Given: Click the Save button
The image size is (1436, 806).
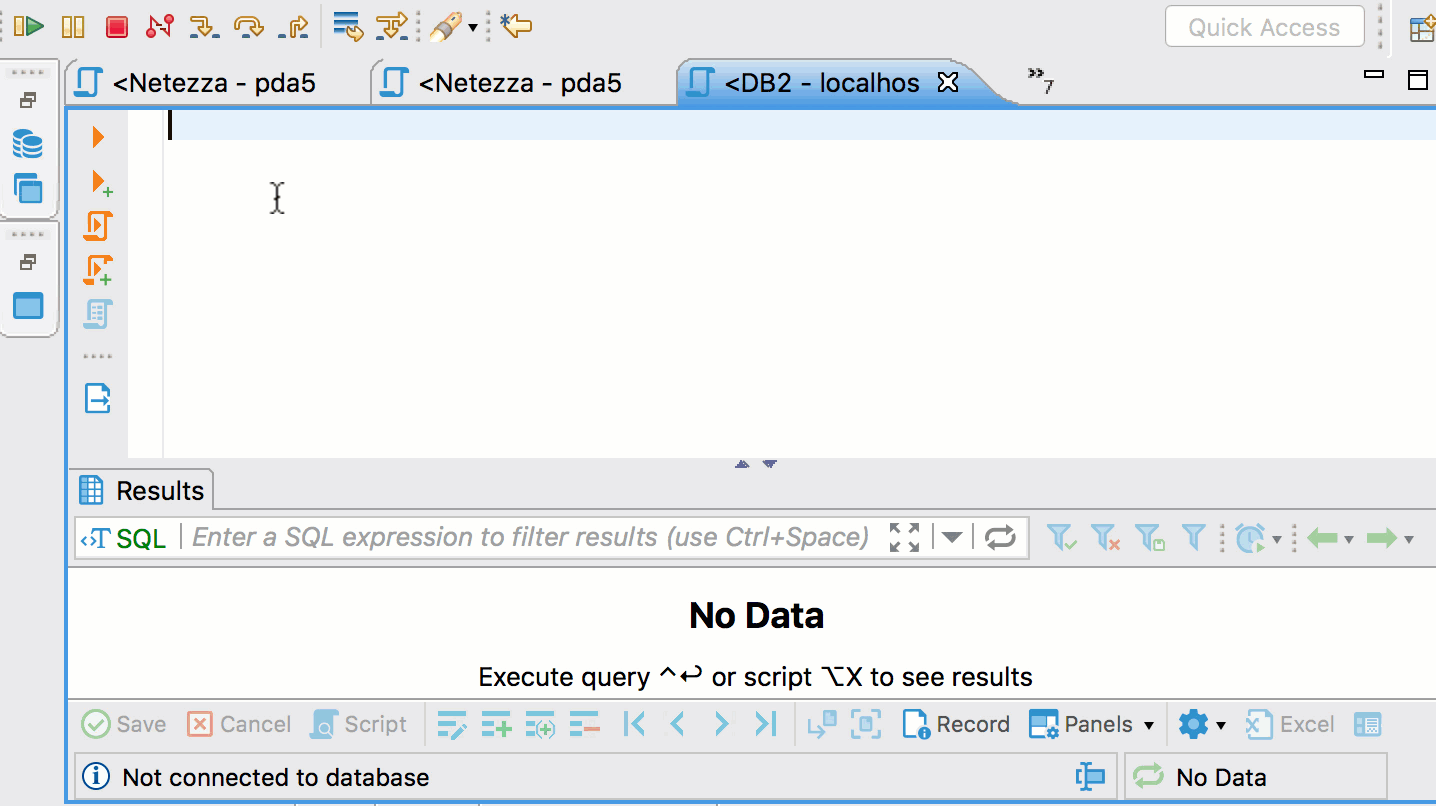Looking at the screenshot, I should coord(124,724).
